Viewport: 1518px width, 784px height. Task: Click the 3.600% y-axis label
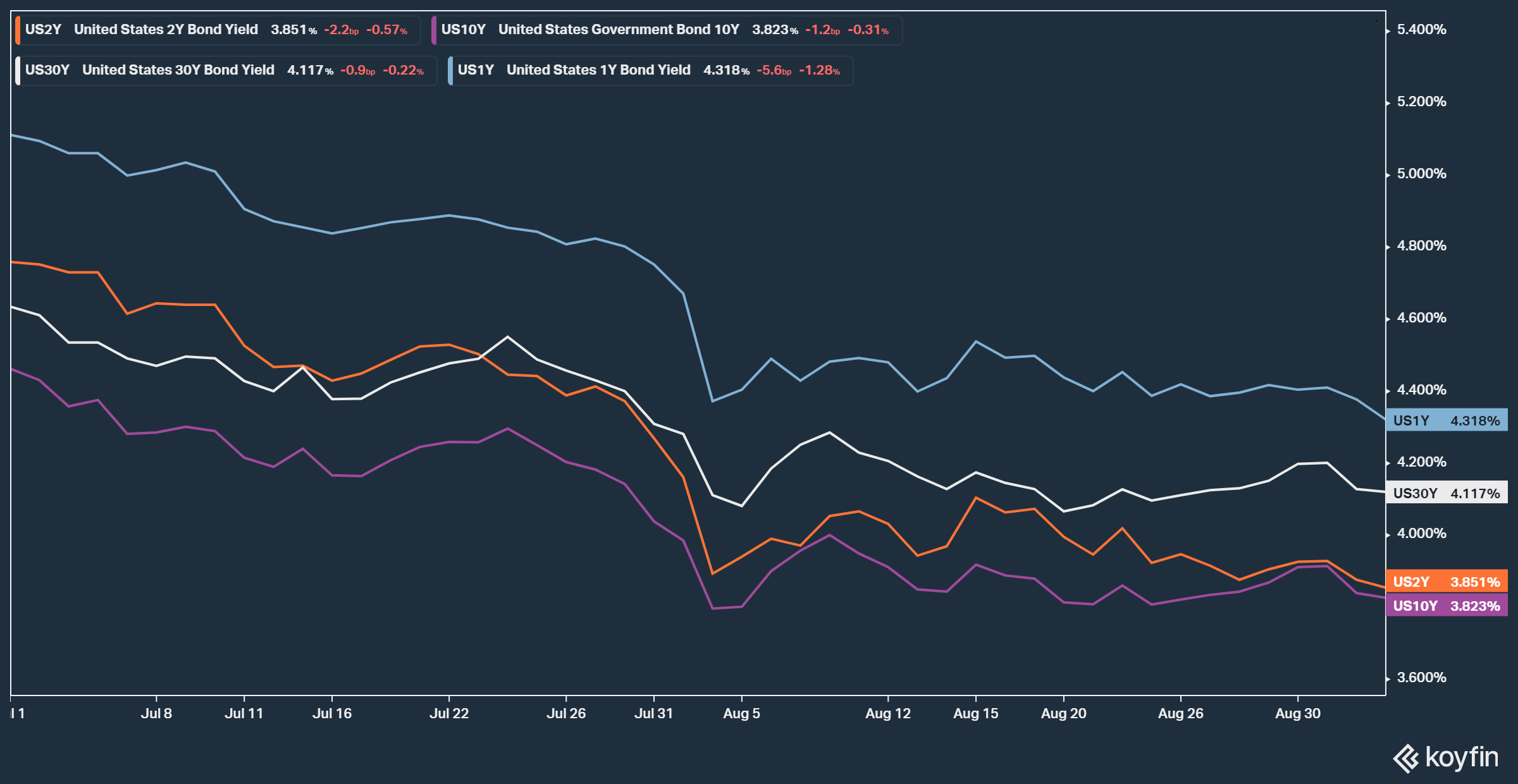[x=1421, y=678]
